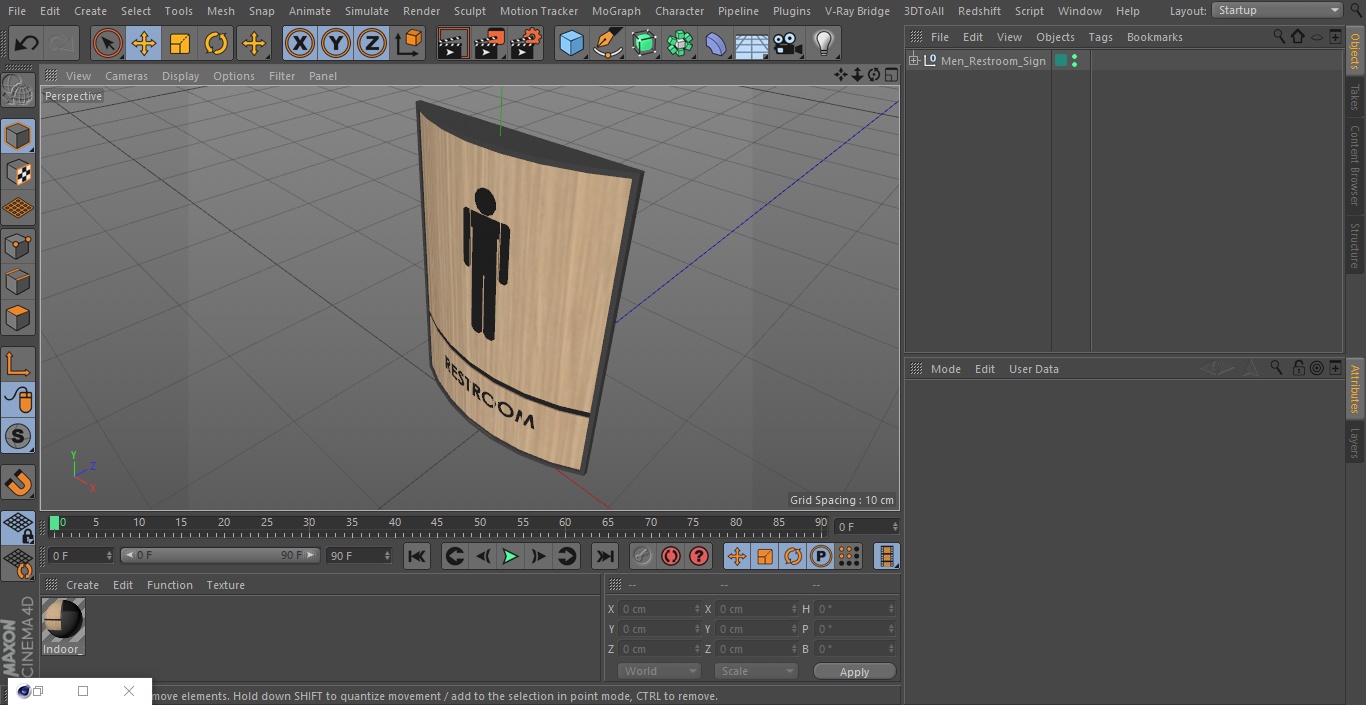
Task: Add a Cube primitive object
Action: tap(571, 44)
